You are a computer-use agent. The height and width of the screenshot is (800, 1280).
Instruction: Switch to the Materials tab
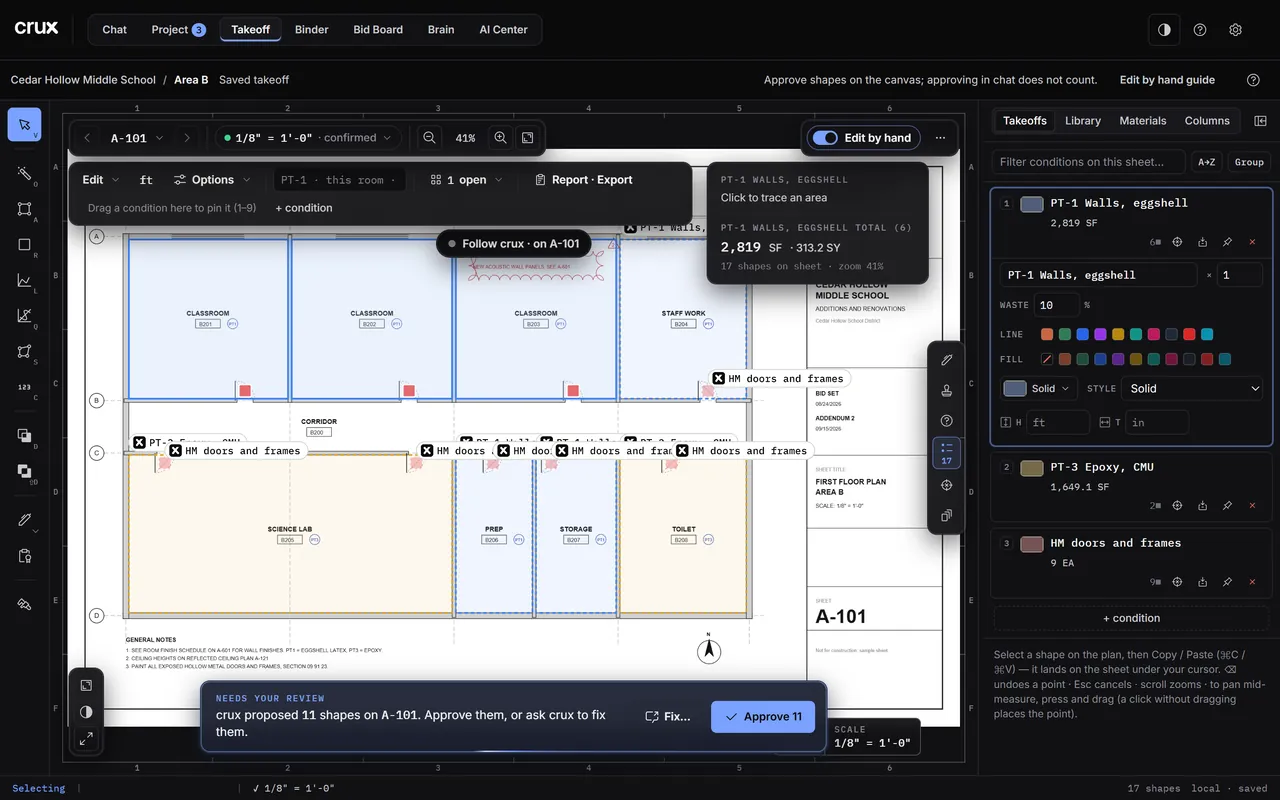pos(1142,121)
